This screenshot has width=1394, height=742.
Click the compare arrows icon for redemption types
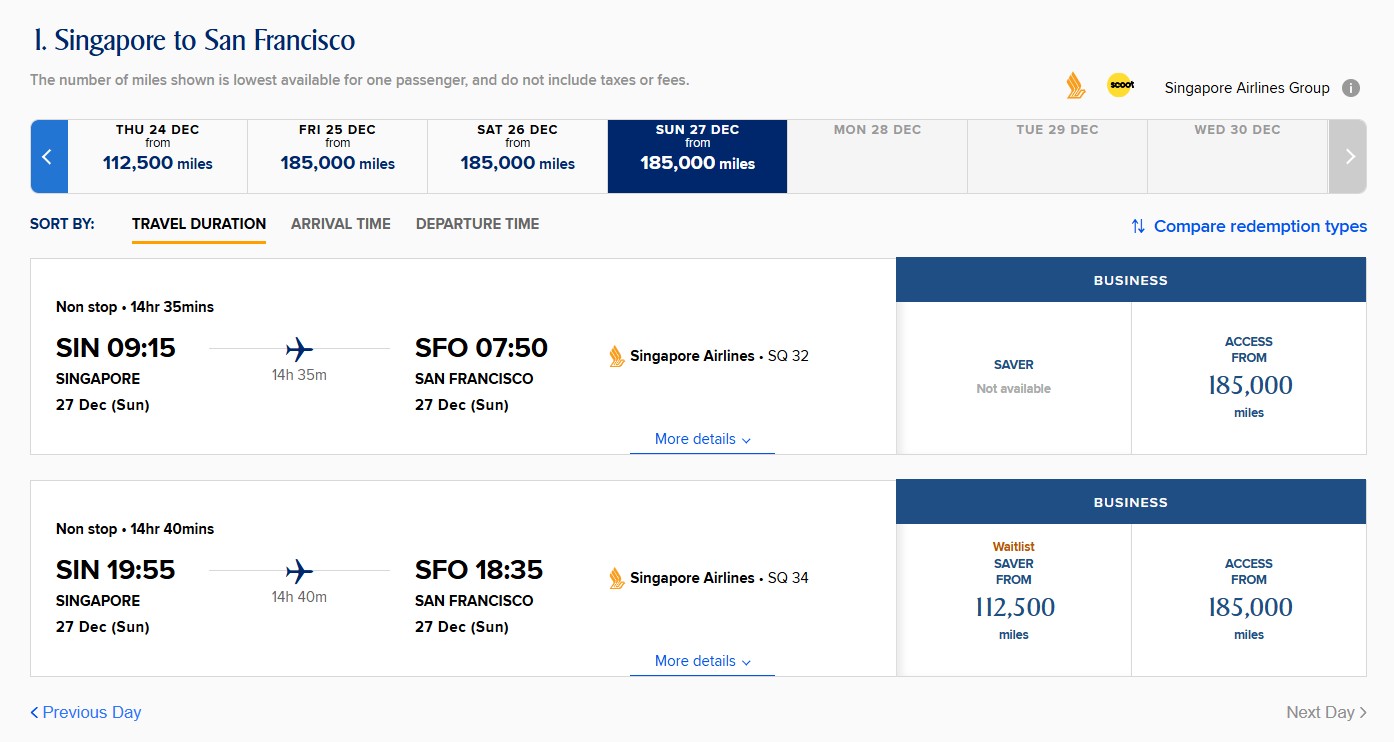1138,226
